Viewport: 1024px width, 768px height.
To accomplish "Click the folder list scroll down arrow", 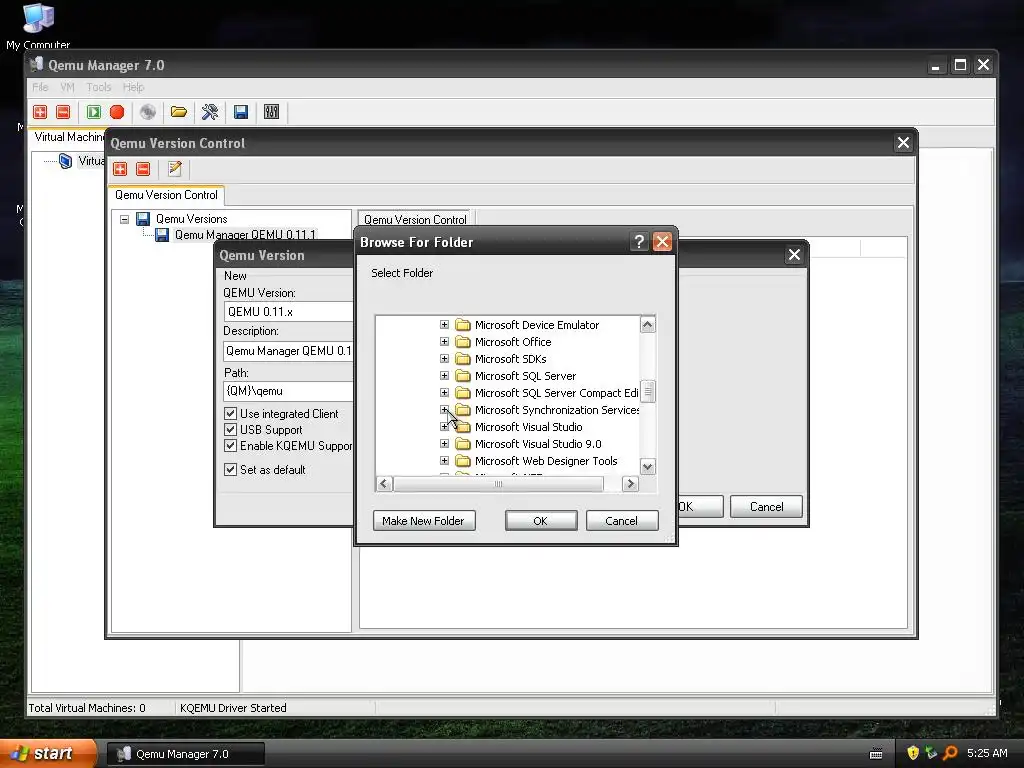I will pyautogui.click(x=648, y=466).
